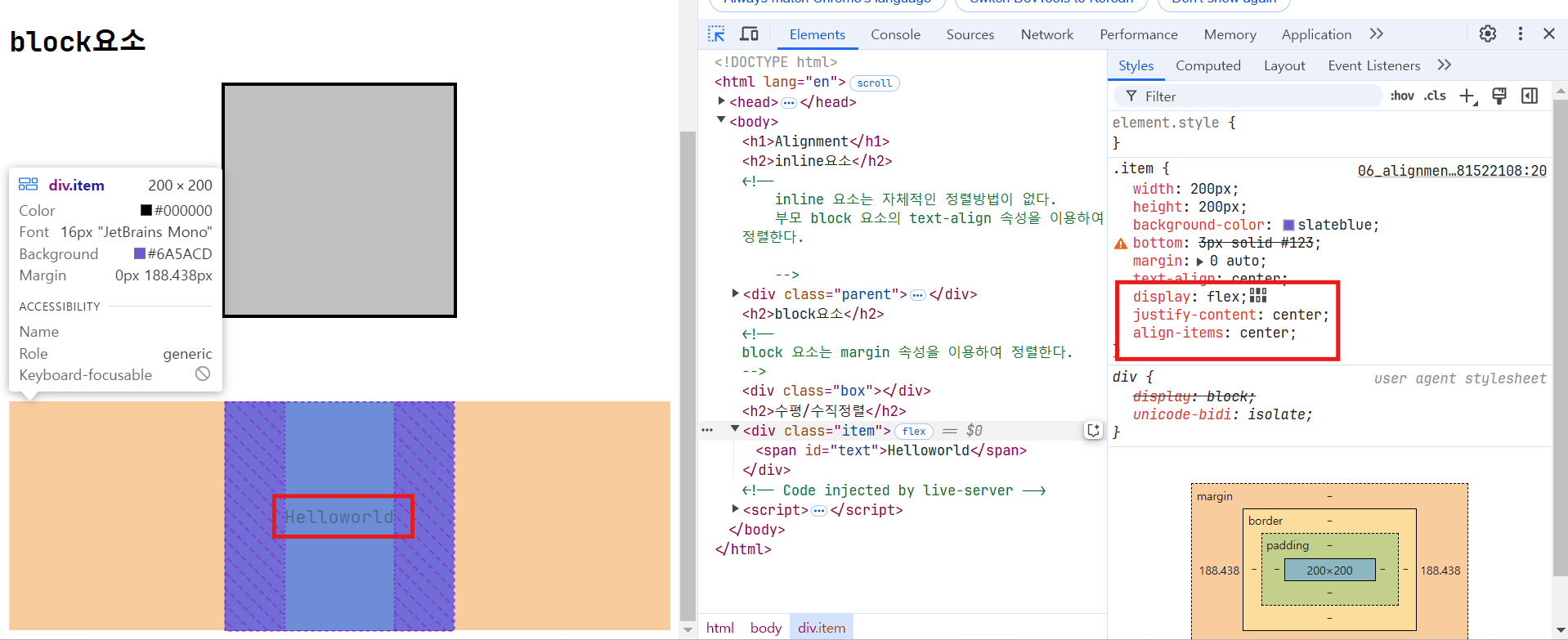Switch to the Elements tab
1568x640 pixels.
tap(818, 34)
